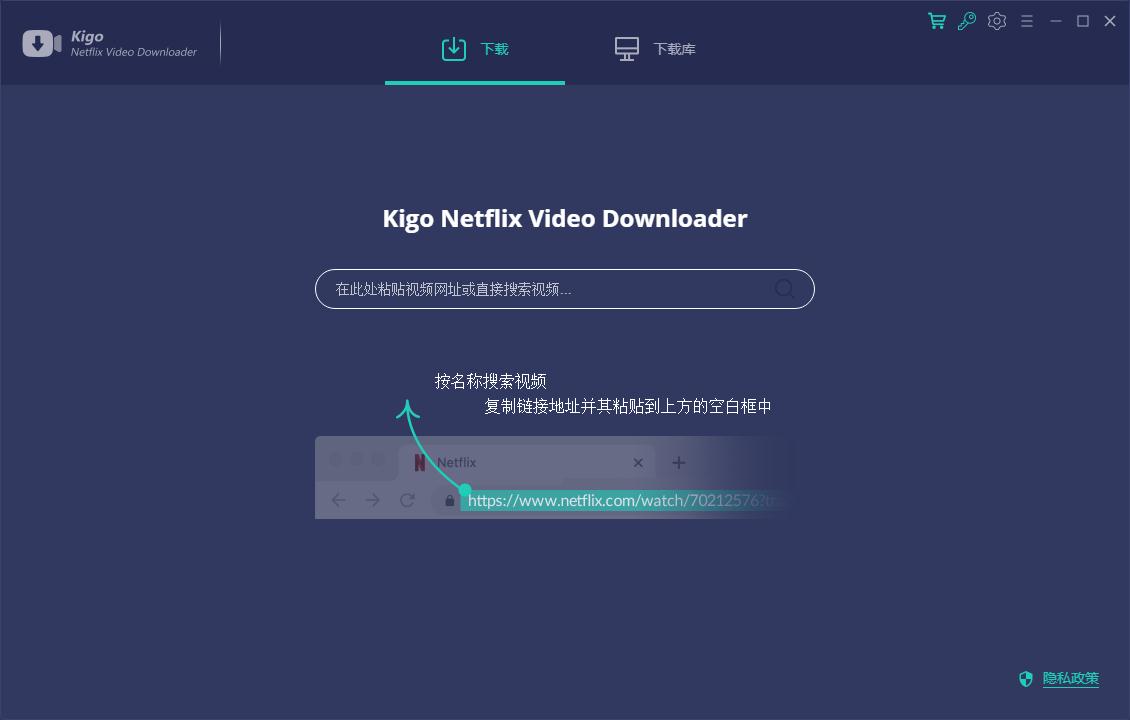The image size is (1130, 720).
Task: Click the key icon to register license
Action: pyautogui.click(x=966, y=20)
